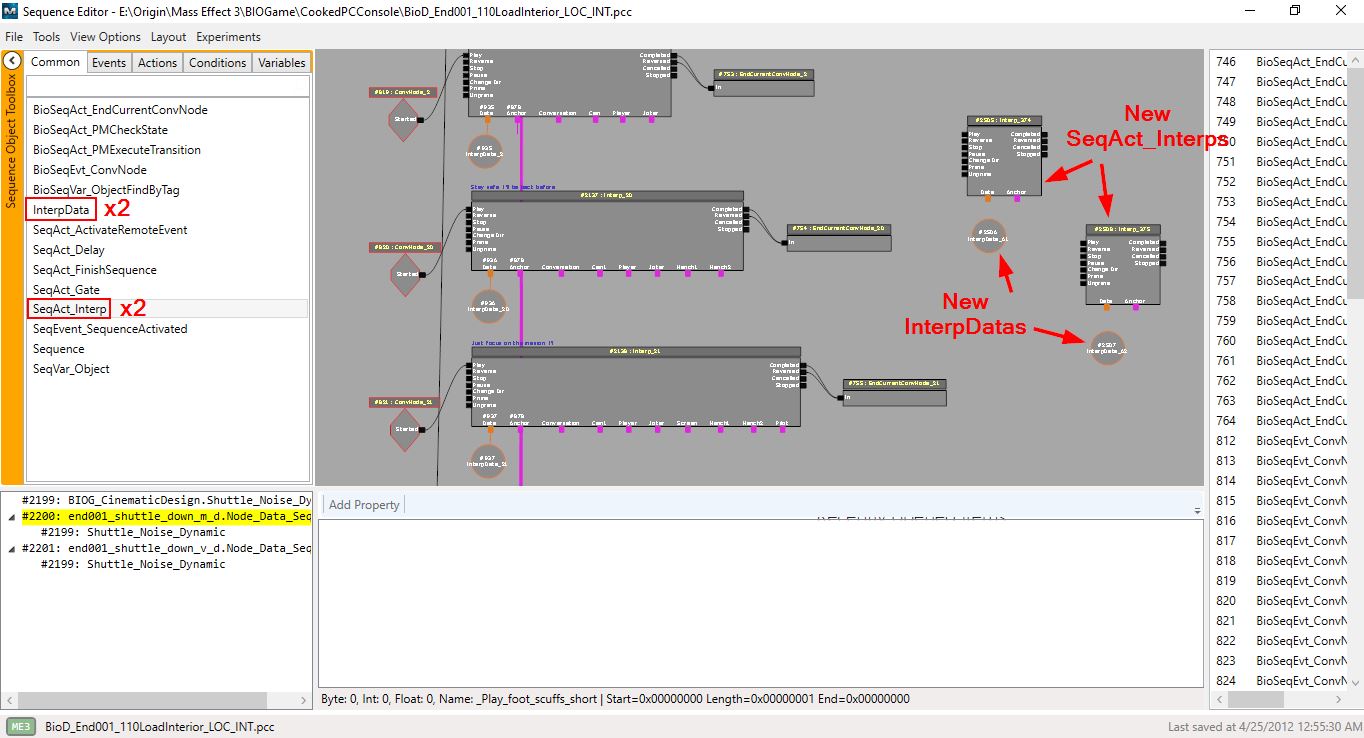Viewport: 1364px width, 738px height.
Task: Pick SeqAct_Gate from the toolbox
Action: [65, 289]
